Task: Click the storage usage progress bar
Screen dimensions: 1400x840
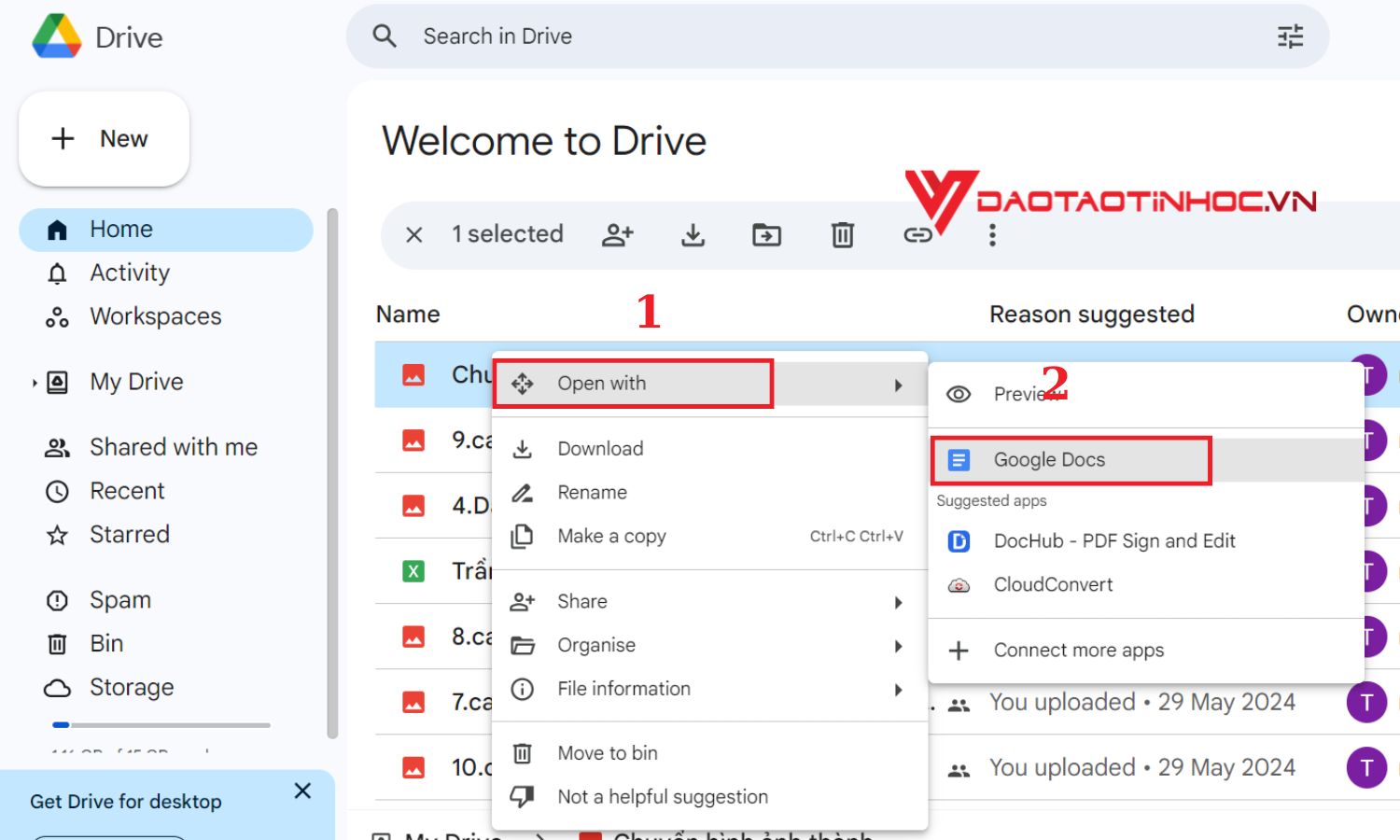Action: [161, 724]
